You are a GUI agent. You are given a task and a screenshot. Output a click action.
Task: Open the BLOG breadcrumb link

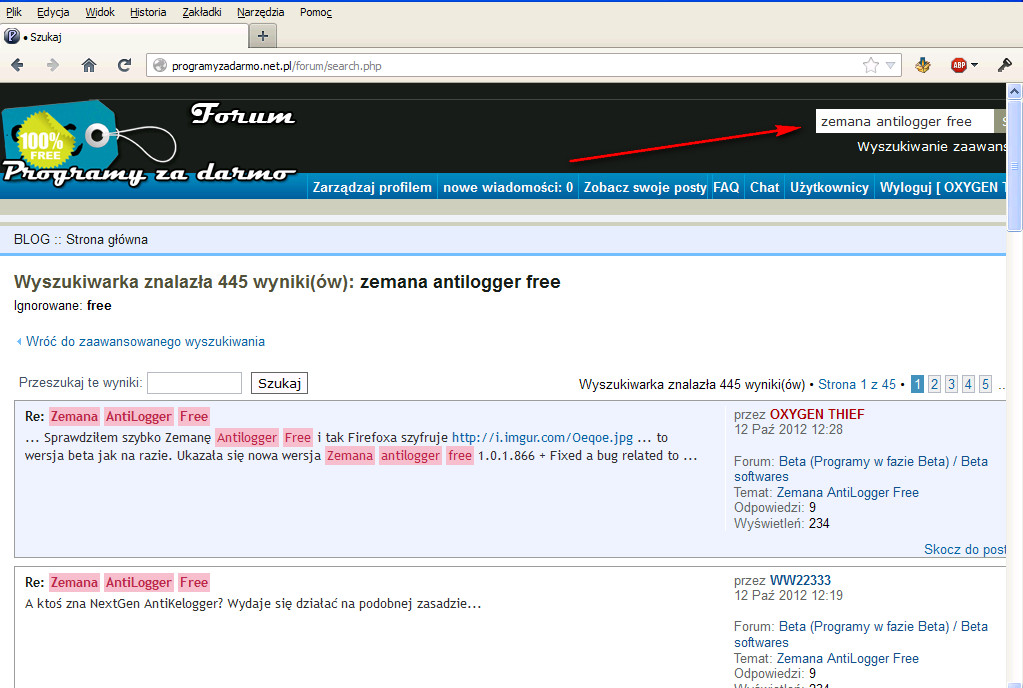click(x=31, y=239)
